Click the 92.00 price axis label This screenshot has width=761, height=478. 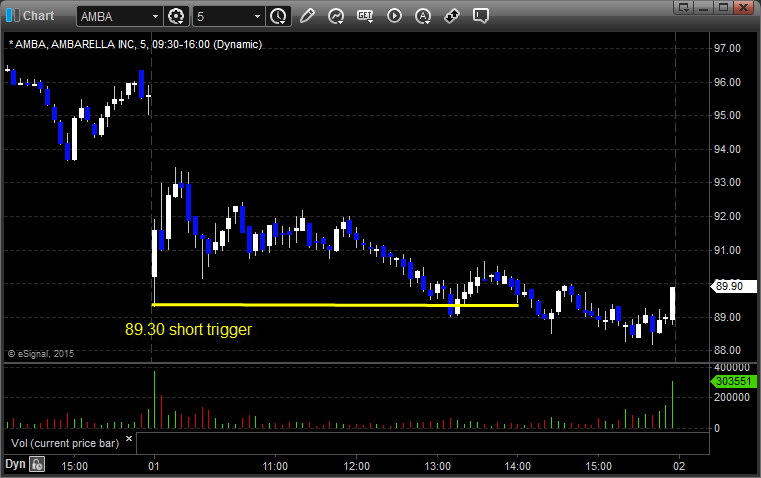728,216
